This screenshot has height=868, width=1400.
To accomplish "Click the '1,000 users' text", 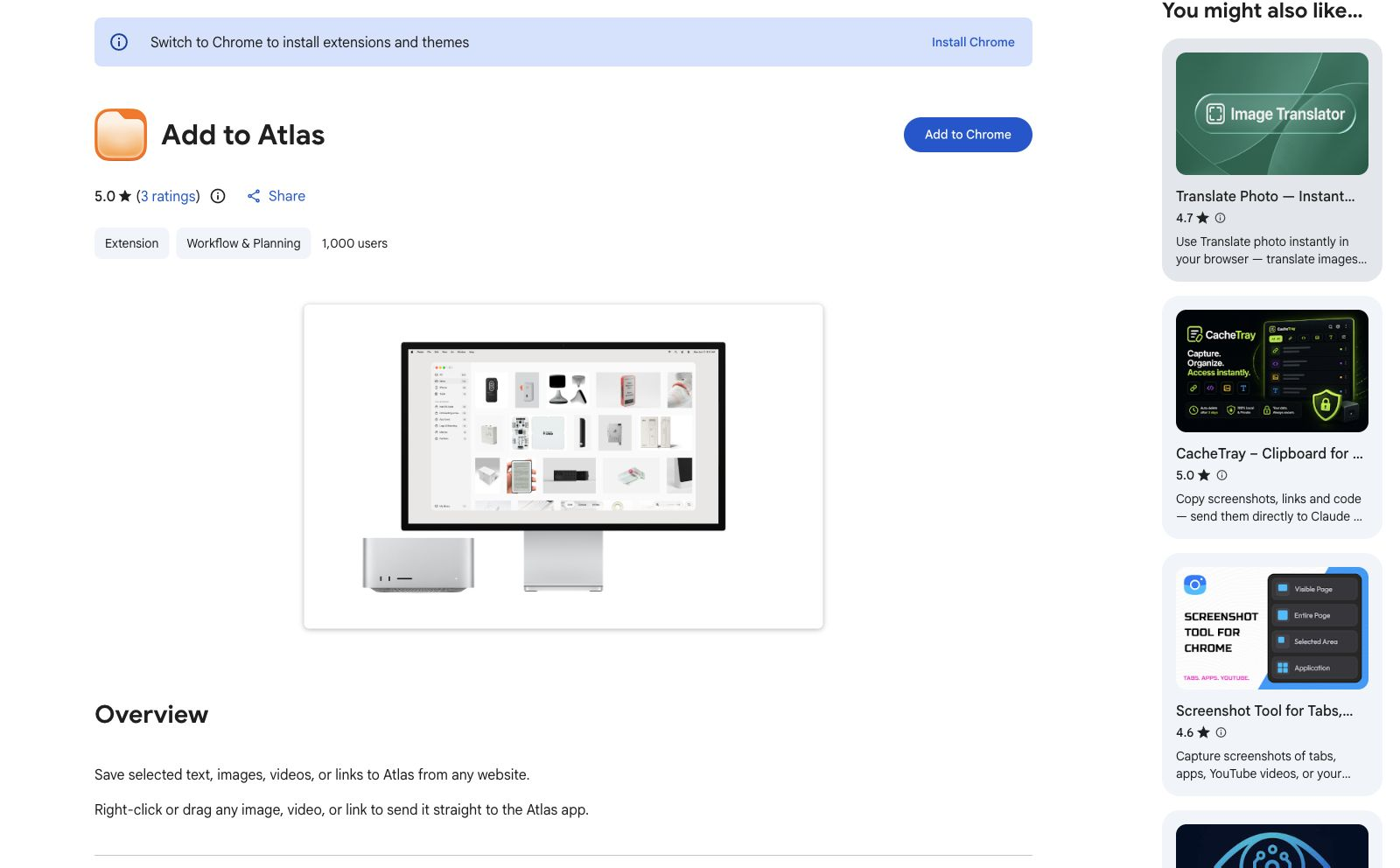I will 354,243.
